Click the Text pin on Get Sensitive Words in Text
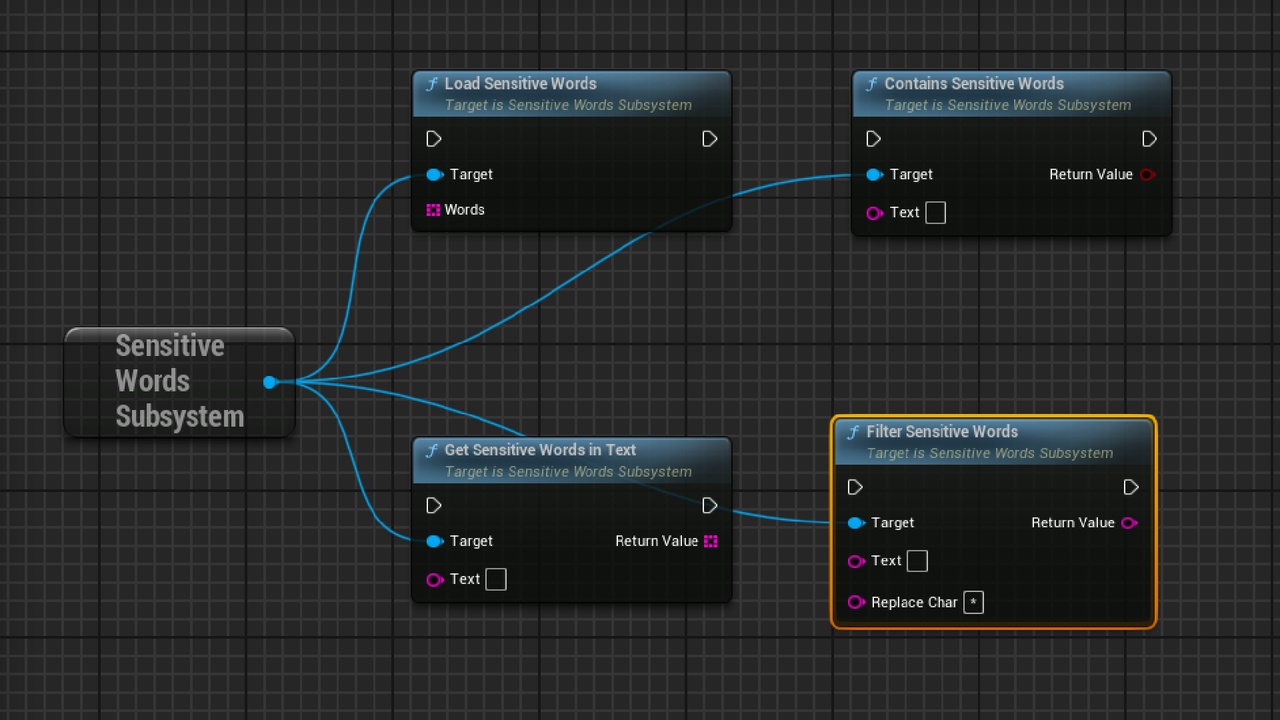The width and height of the screenshot is (1280, 720). tap(435, 580)
